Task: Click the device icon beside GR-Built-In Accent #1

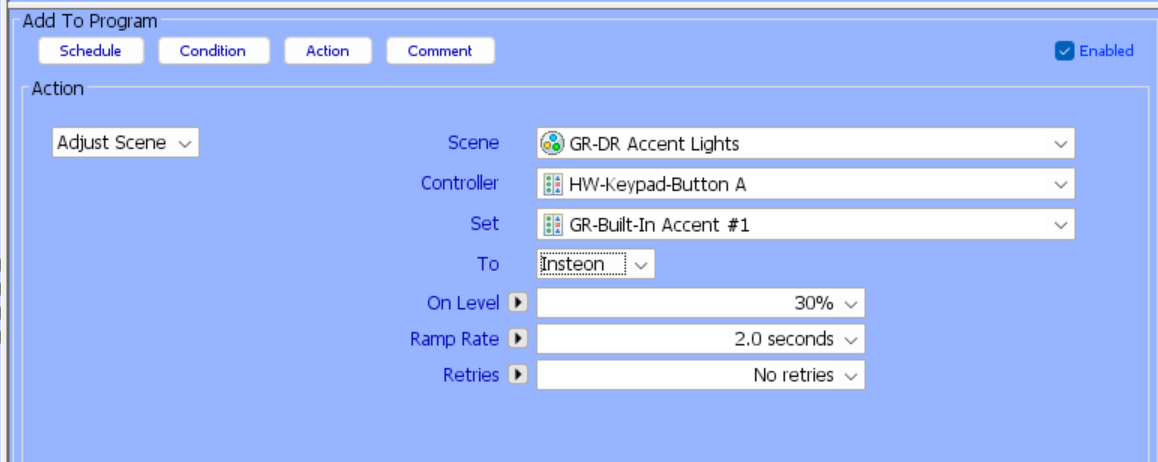Action: coord(552,225)
